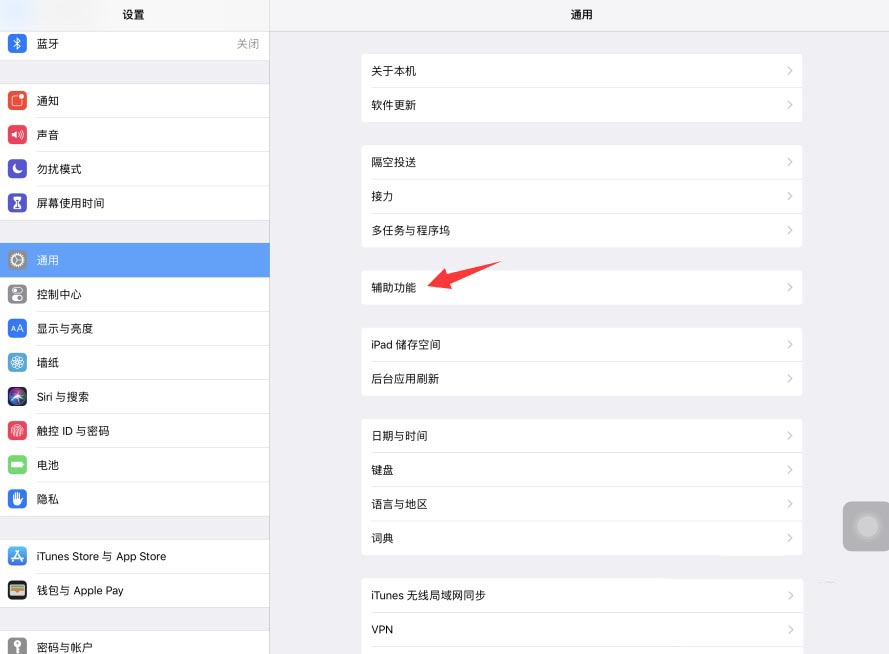Select the 声音 sound icon
The height and width of the screenshot is (654, 889).
(17, 135)
